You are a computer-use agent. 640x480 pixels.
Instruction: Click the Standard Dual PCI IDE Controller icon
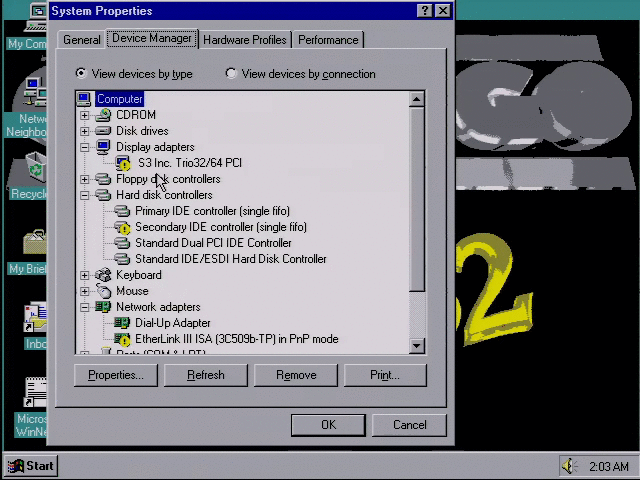(x=122, y=243)
